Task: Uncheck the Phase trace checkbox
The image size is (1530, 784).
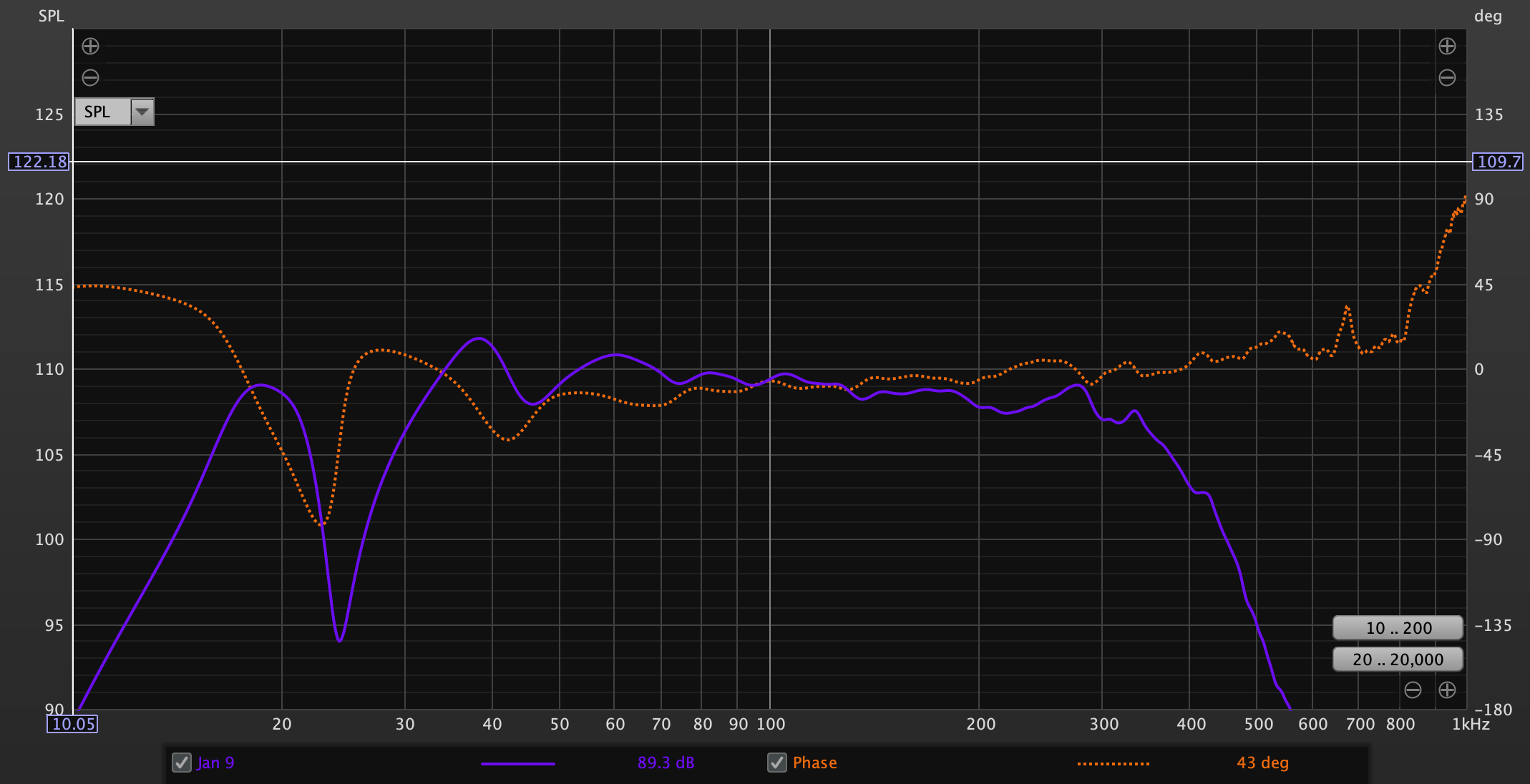Action: click(777, 763)
